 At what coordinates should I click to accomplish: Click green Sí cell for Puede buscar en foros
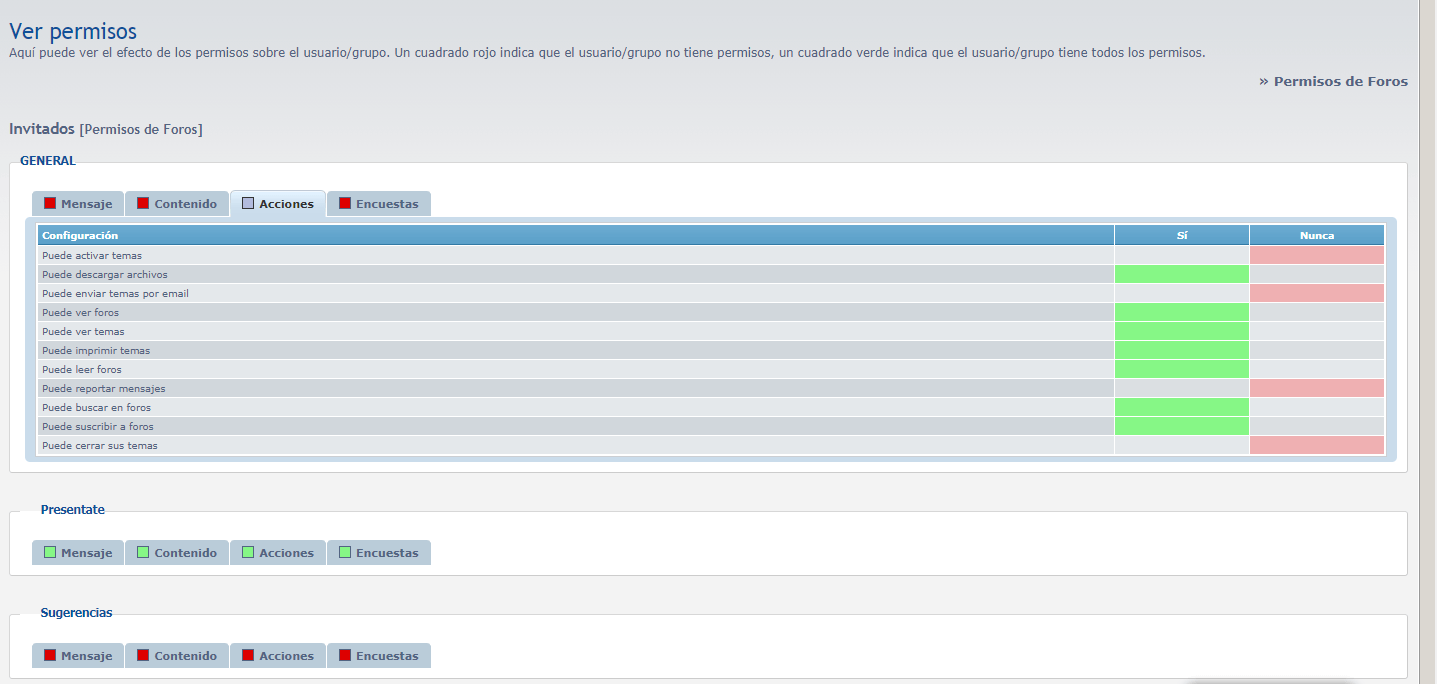point(1181,407)
